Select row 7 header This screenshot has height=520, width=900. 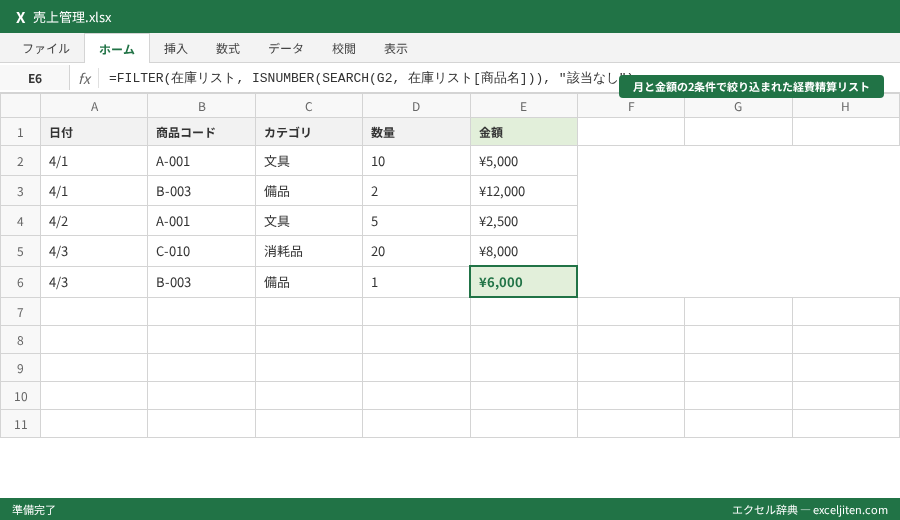pyautogui.click(x=20, y=312)
